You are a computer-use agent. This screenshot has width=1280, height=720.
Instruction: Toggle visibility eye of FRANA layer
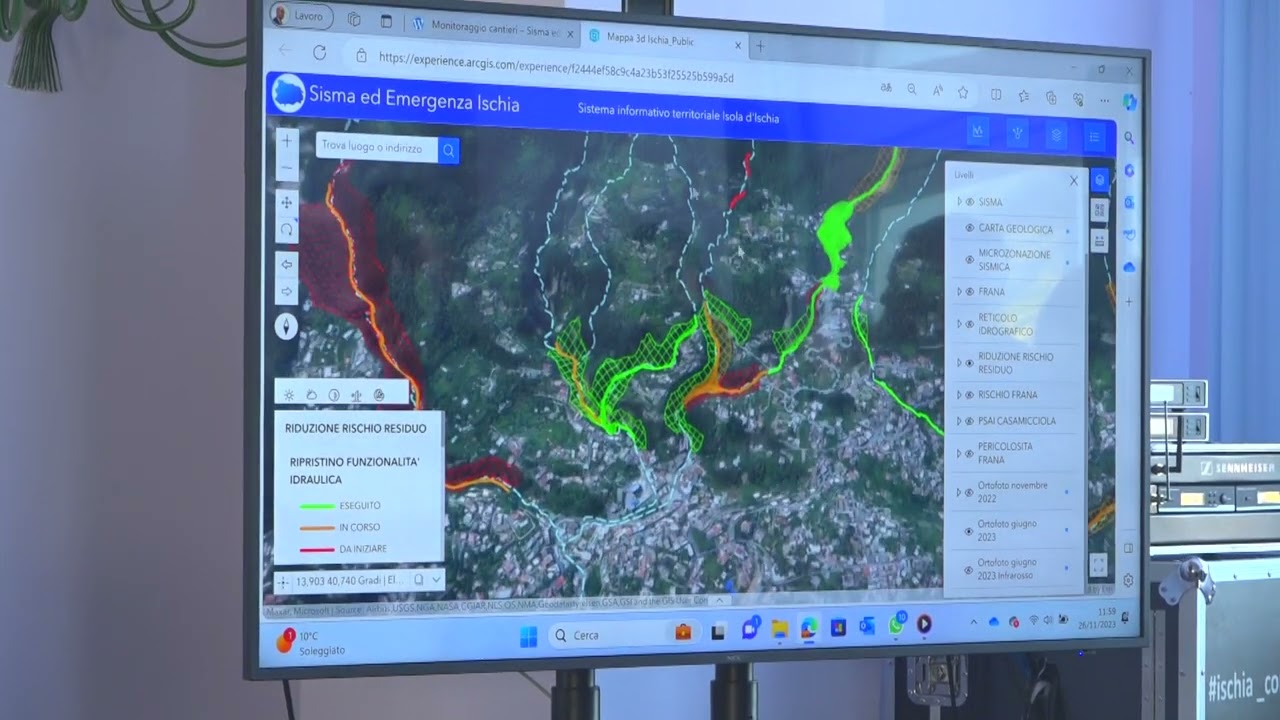[970, 292]
